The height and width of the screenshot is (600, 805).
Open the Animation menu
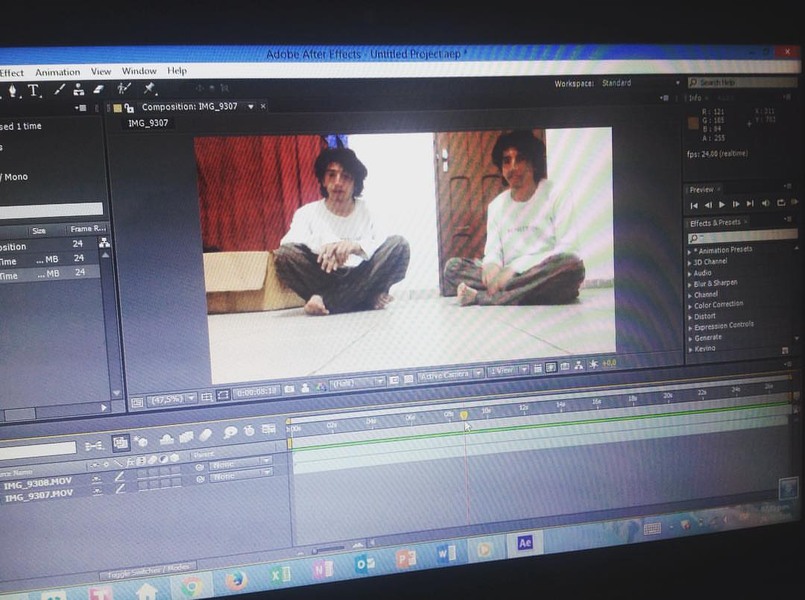[58, 72]
